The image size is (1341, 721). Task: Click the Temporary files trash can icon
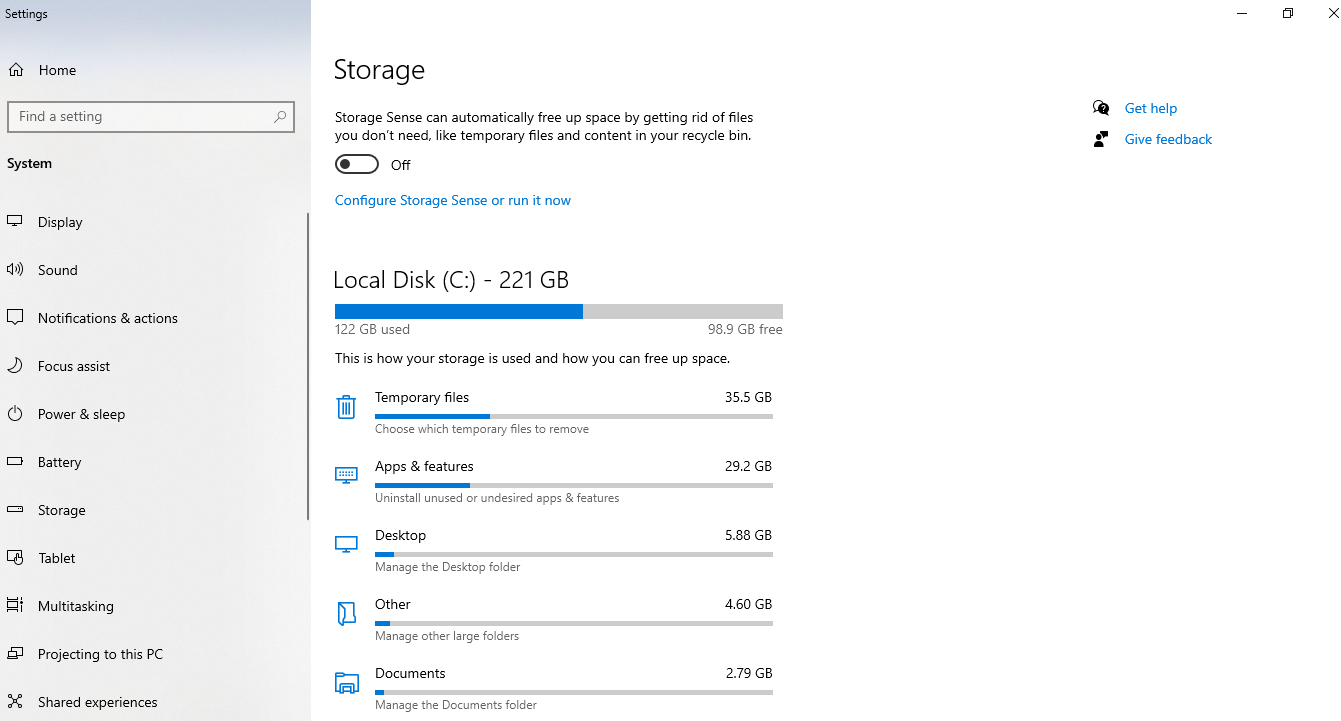[346, 407]
